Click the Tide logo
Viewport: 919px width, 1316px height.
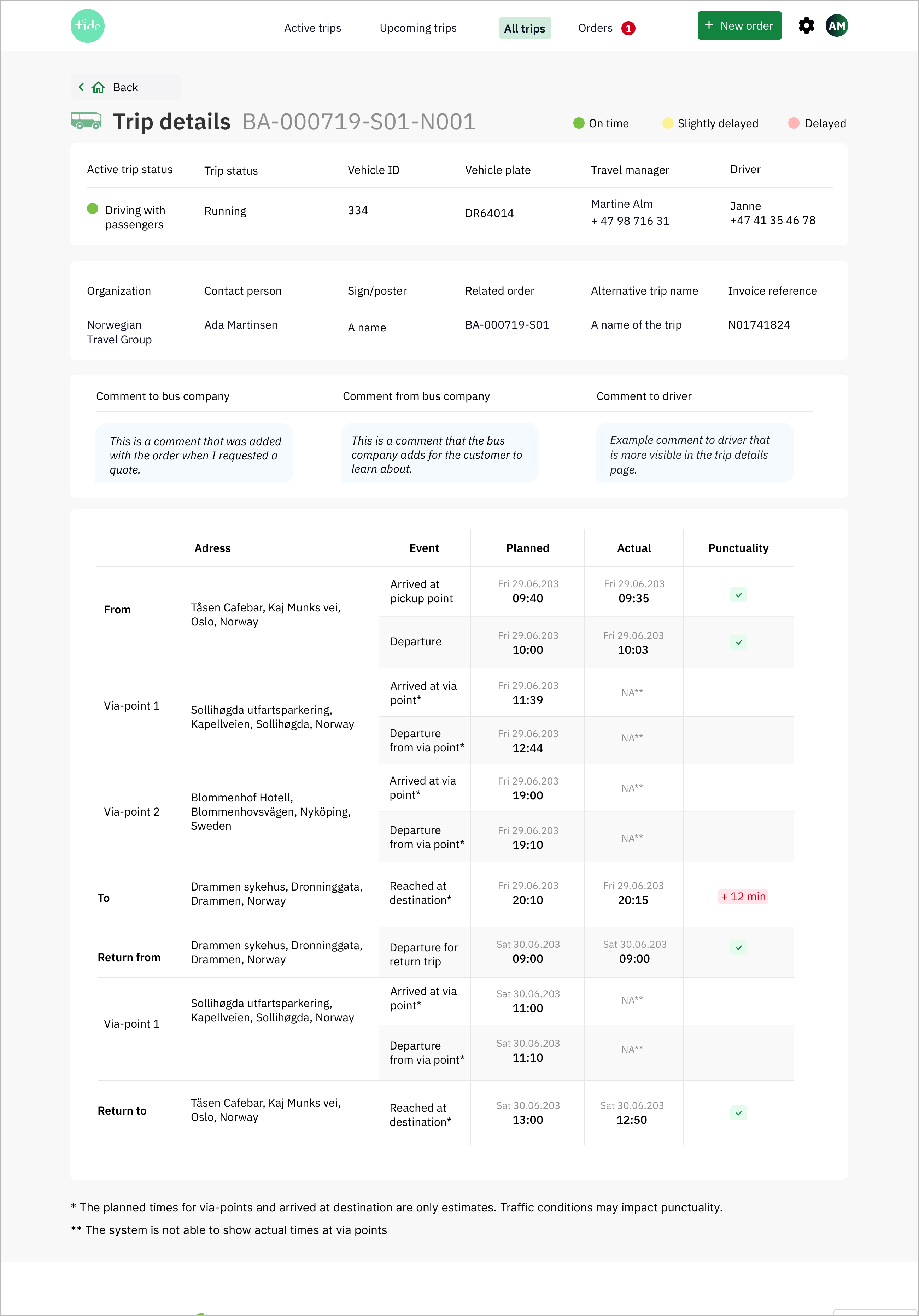point(87,26)
